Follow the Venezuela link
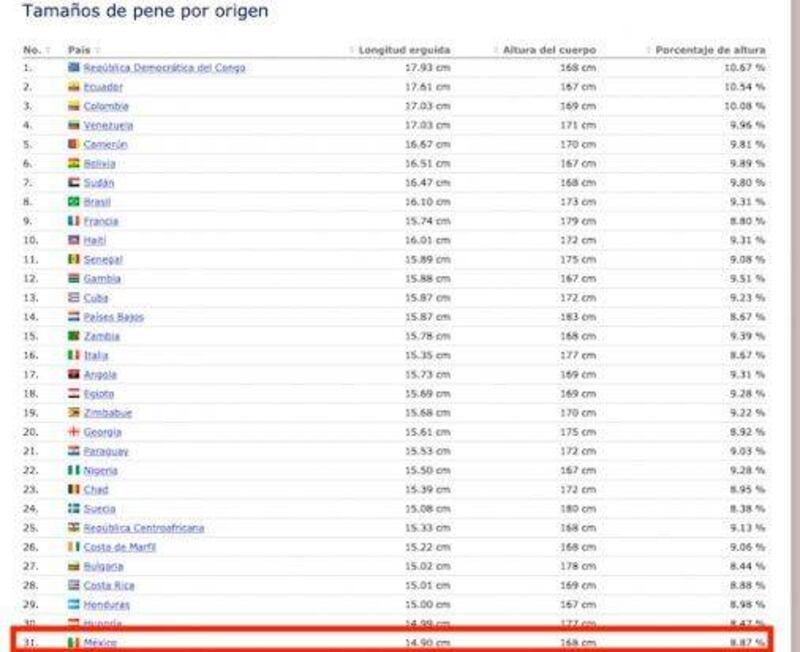This screenshot has height=652, width=800. click(x=108, y=125)
